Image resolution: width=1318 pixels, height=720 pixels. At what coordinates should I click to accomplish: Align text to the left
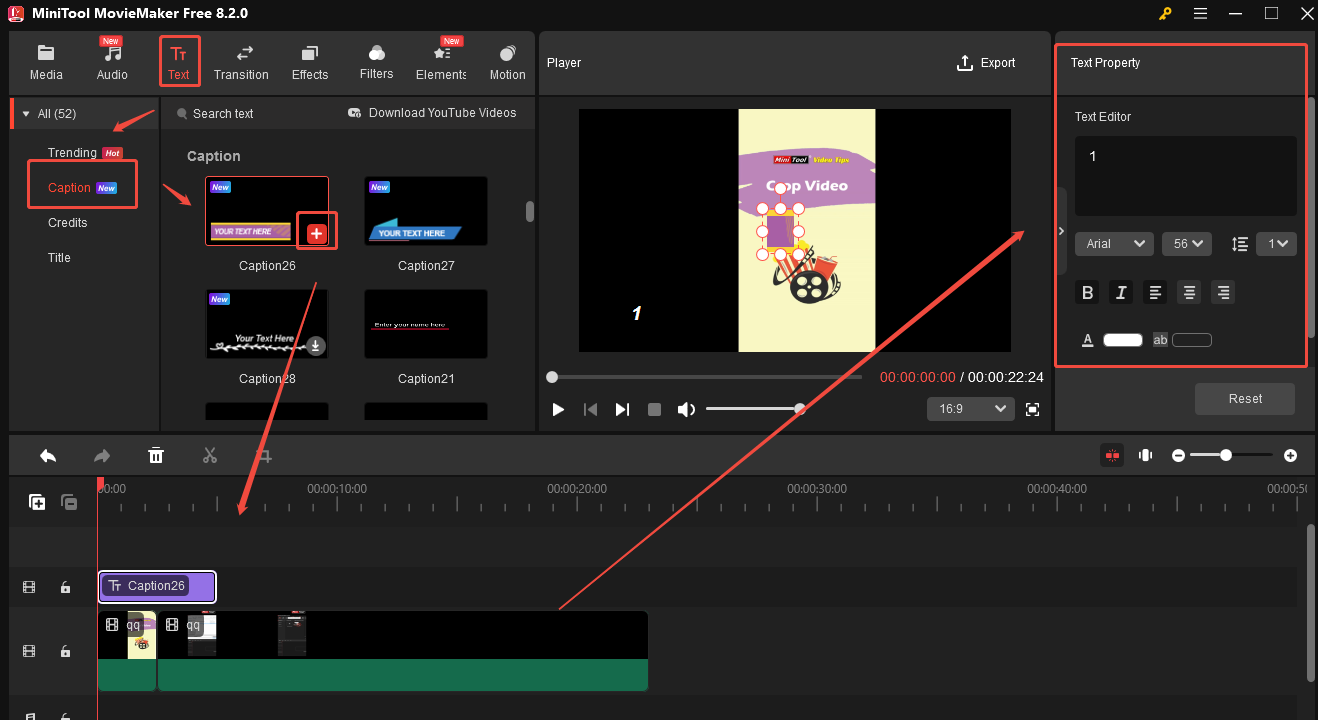(x=1155, y=292)
